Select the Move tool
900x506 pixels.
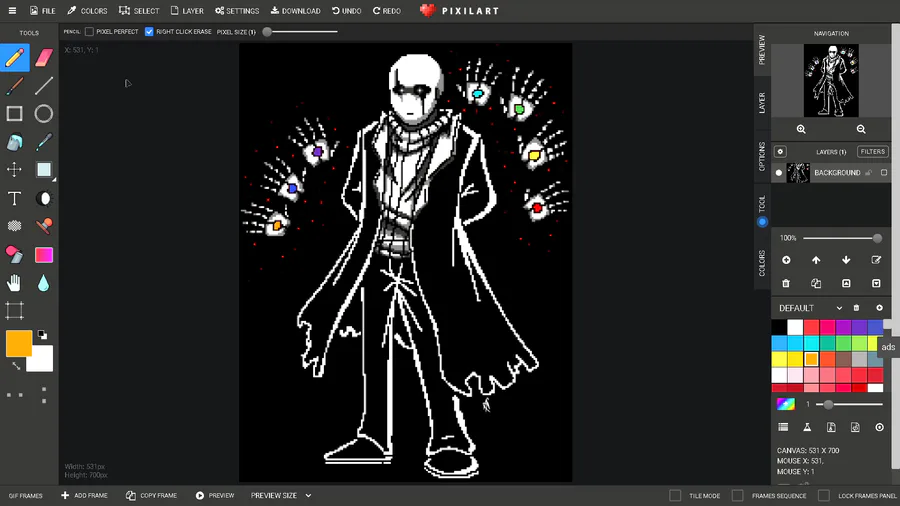point(15,170)
